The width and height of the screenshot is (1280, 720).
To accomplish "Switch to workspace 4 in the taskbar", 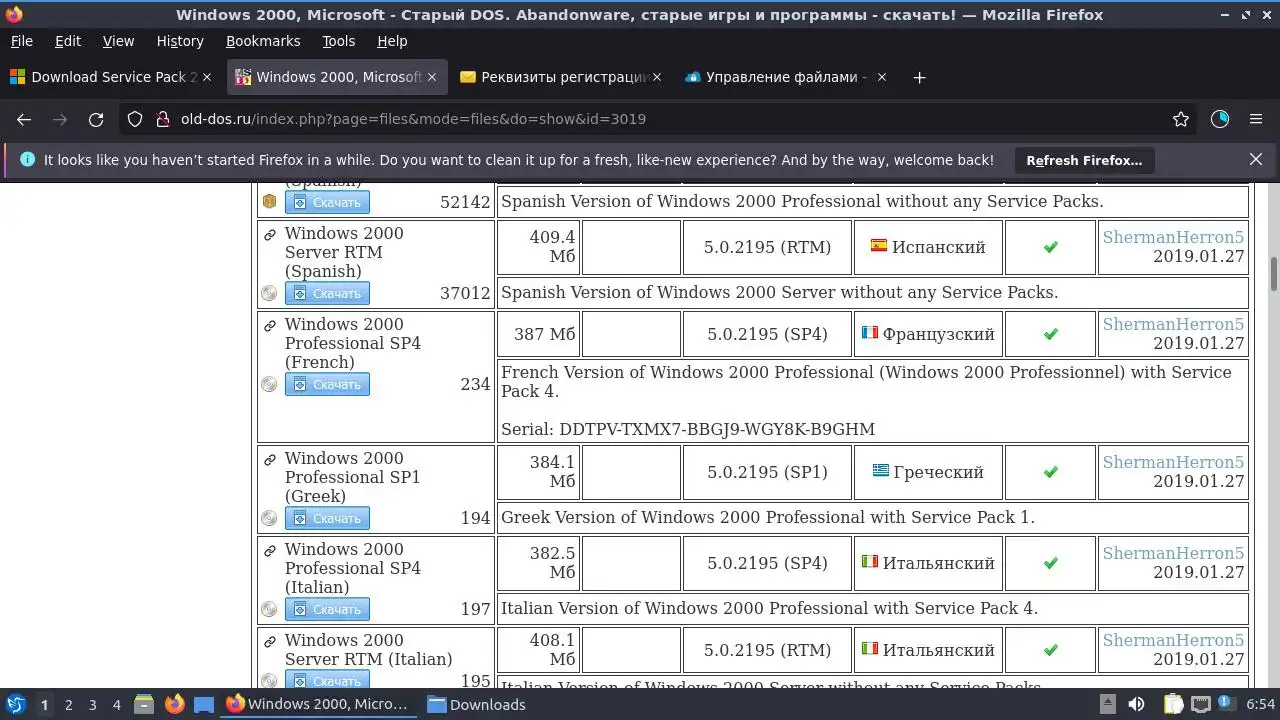I will [x=116, y=704].
